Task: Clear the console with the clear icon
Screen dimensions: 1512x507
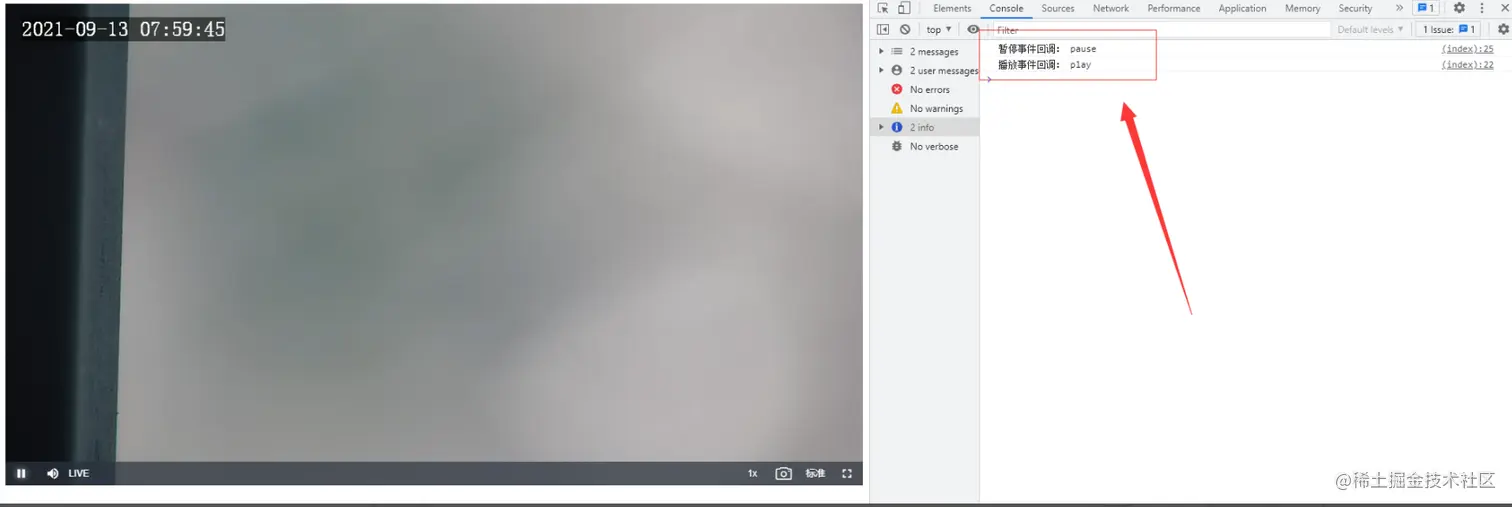Action: pos(905,29)
